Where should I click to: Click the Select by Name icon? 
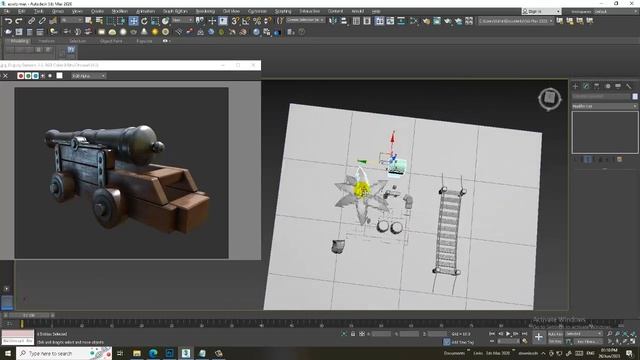coord(99,21)
